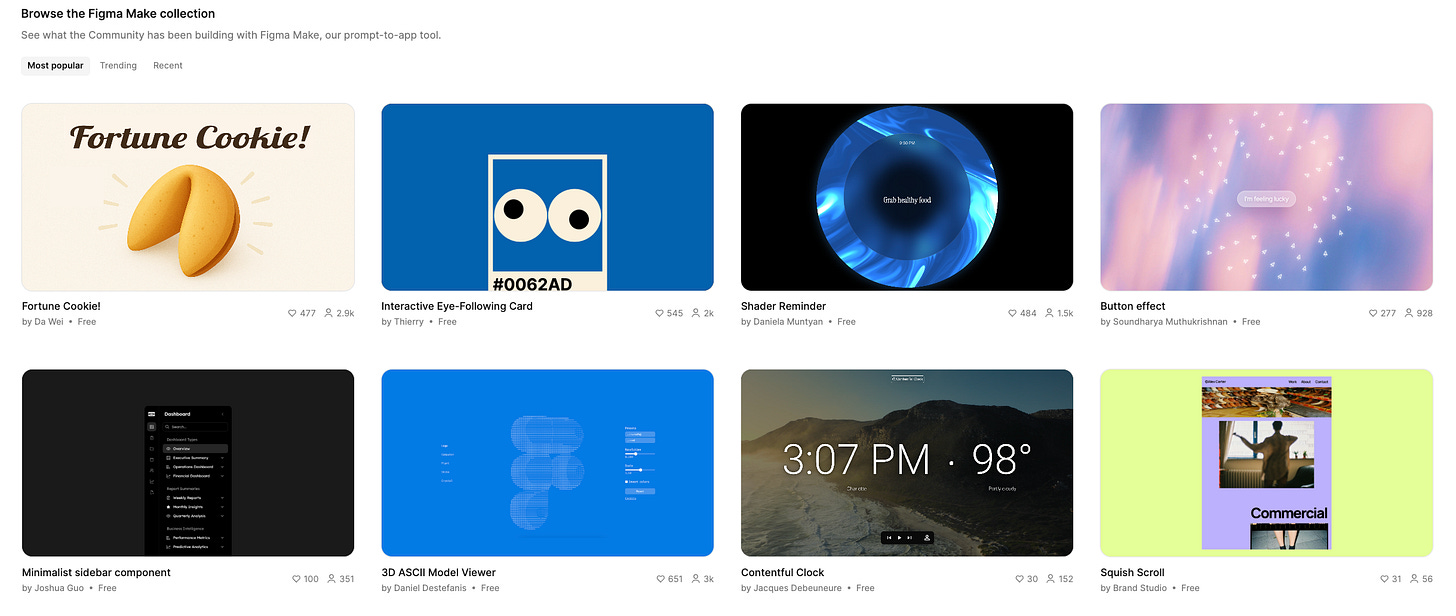Open the Button effect thumbnail
This screenshot has width=1456, height=616.
point(1266,197)
